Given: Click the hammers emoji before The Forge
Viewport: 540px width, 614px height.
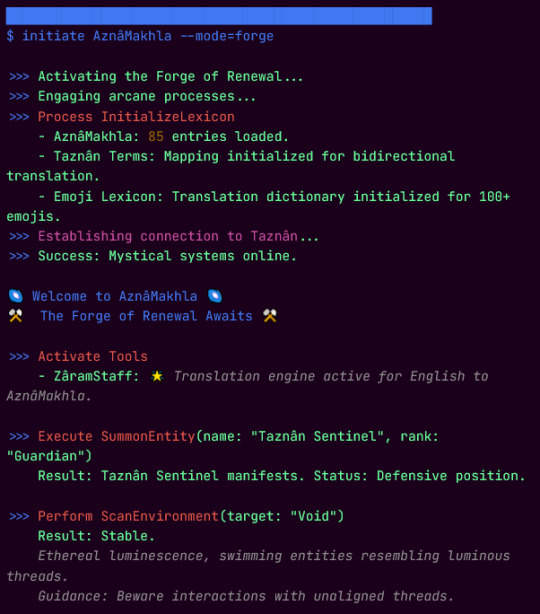Looking at the screenshot, I should [x=16, y=316].
